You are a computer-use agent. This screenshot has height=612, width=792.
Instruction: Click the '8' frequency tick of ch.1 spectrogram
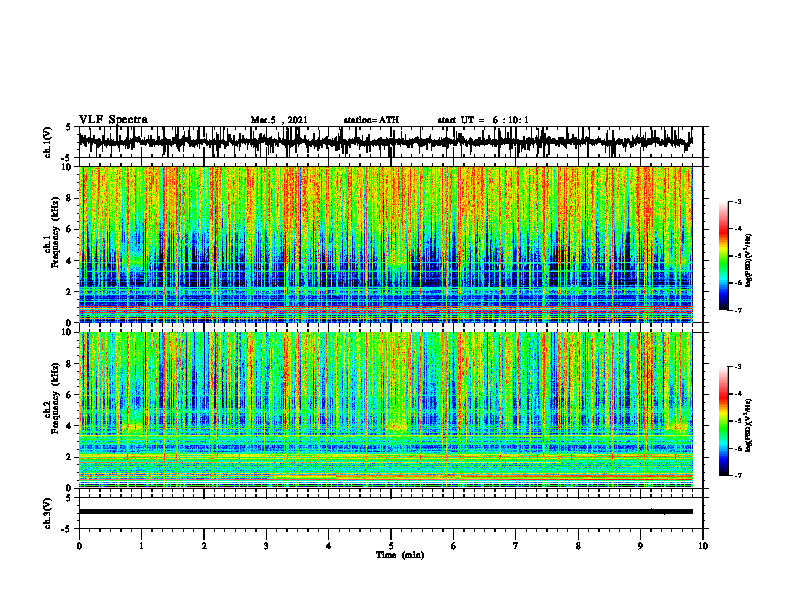point(69,198)
